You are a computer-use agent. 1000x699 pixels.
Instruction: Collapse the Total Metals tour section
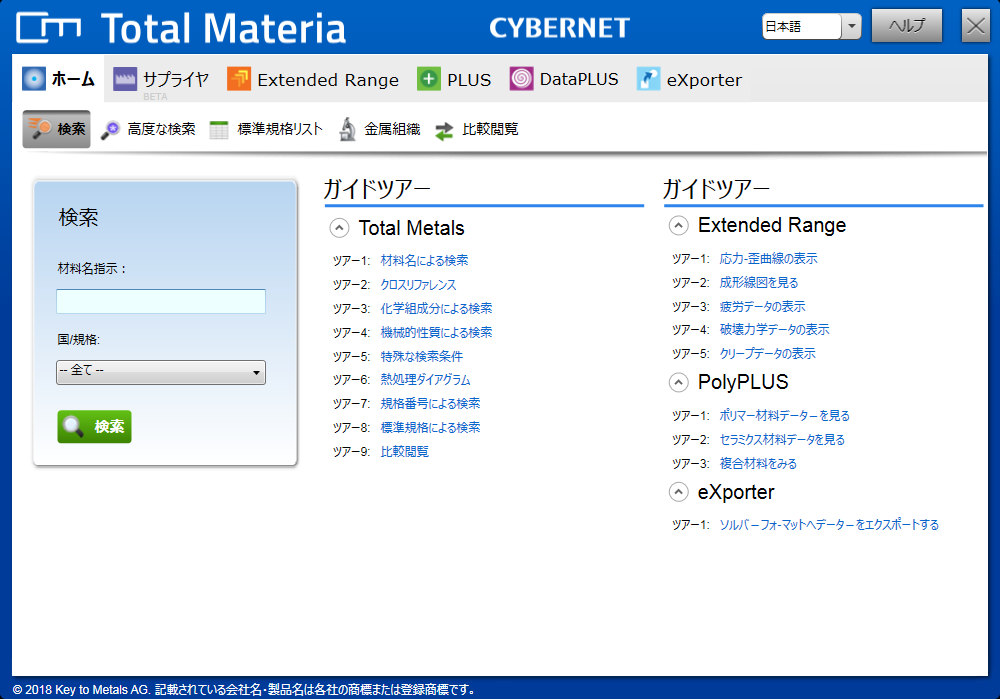(x=339, y=228)
